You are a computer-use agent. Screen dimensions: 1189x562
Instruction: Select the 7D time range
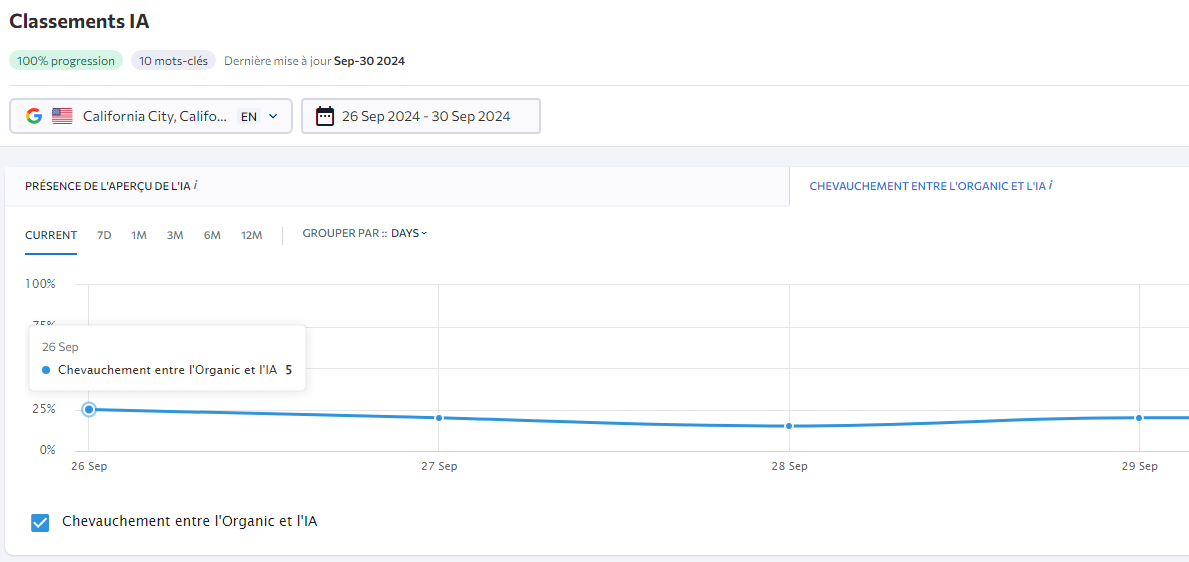tap(104, 235)
